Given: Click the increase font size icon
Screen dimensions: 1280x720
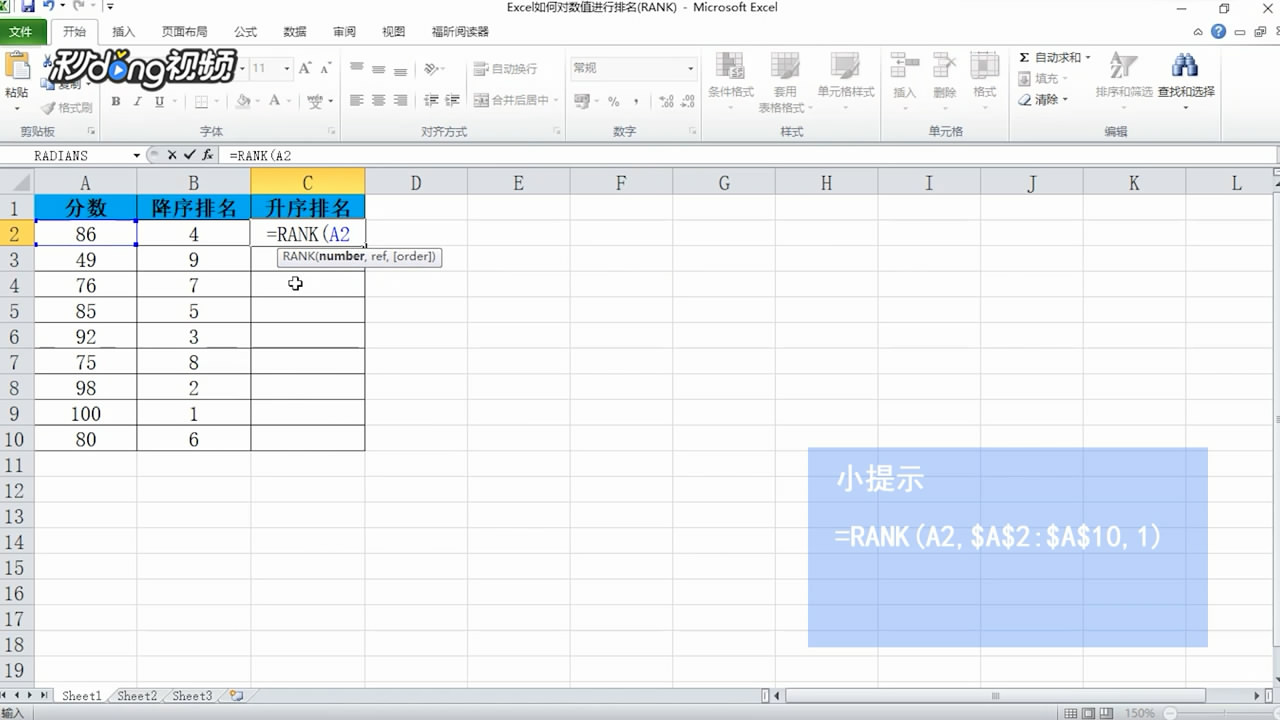Looking at the screenshot, I should point(306,68).
